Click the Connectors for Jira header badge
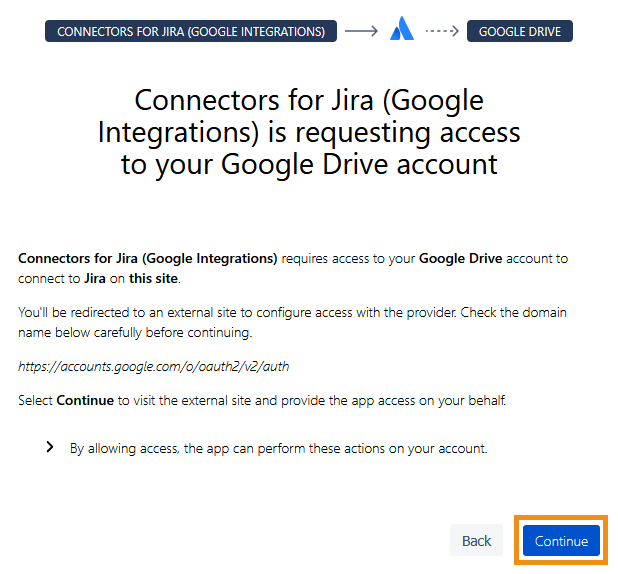 coord(191,31)
